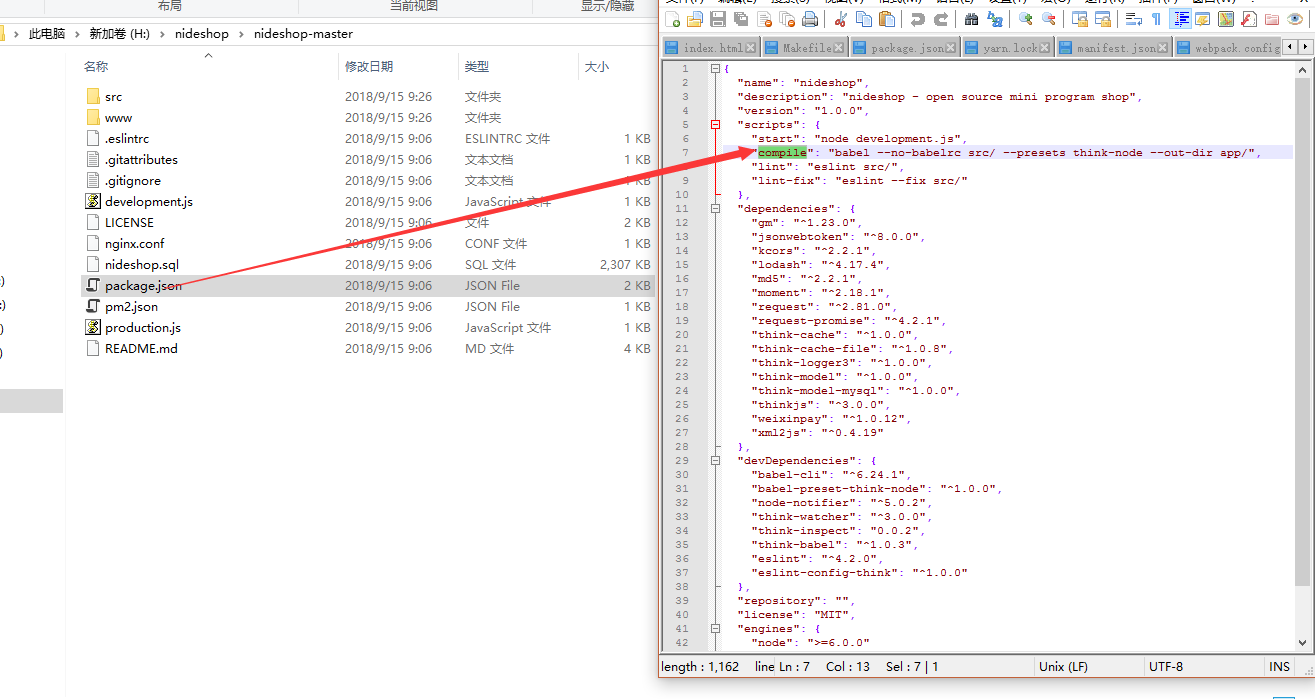This screenshot has width=1315, height=699.
Task: Toggle the indent guide button
Action: pyautogui.click(x=1180, y=19)
